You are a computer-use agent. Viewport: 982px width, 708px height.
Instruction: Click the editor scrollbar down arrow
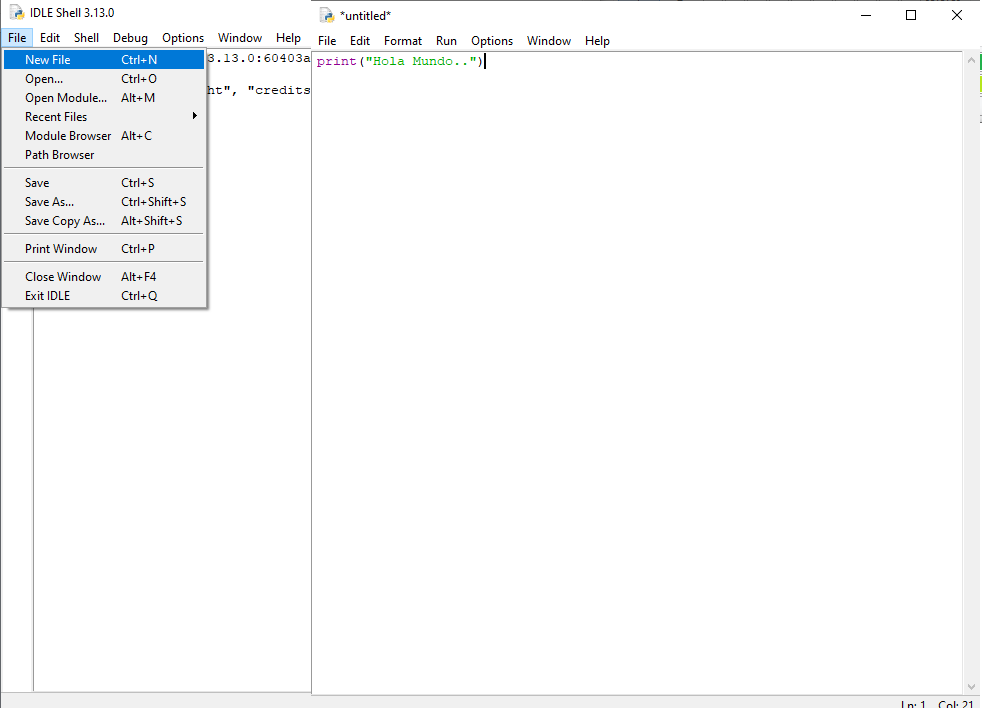click(x=971, y=686)
